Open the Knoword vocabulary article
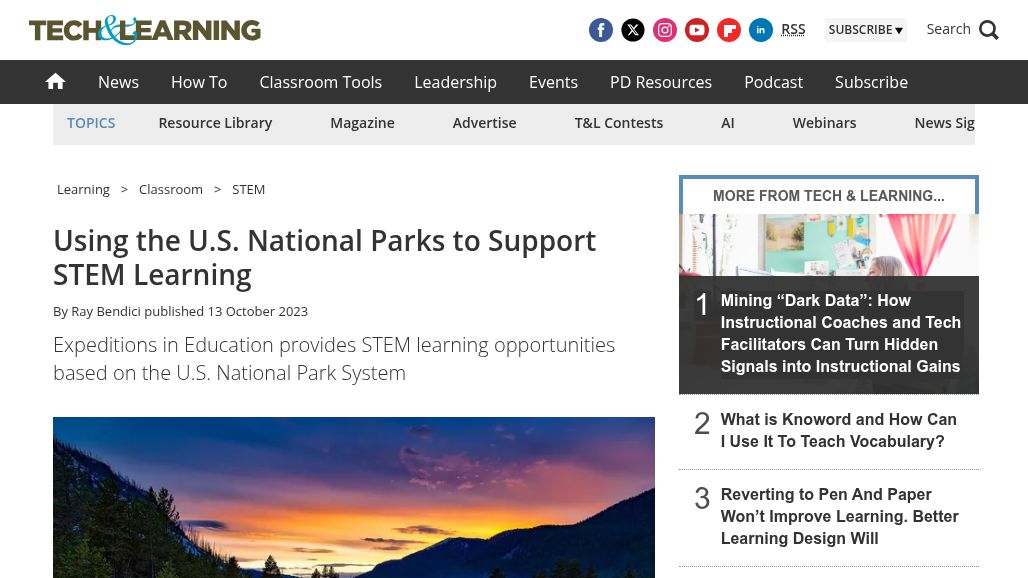Screen dimensions: 1028x578 [838, 431]
